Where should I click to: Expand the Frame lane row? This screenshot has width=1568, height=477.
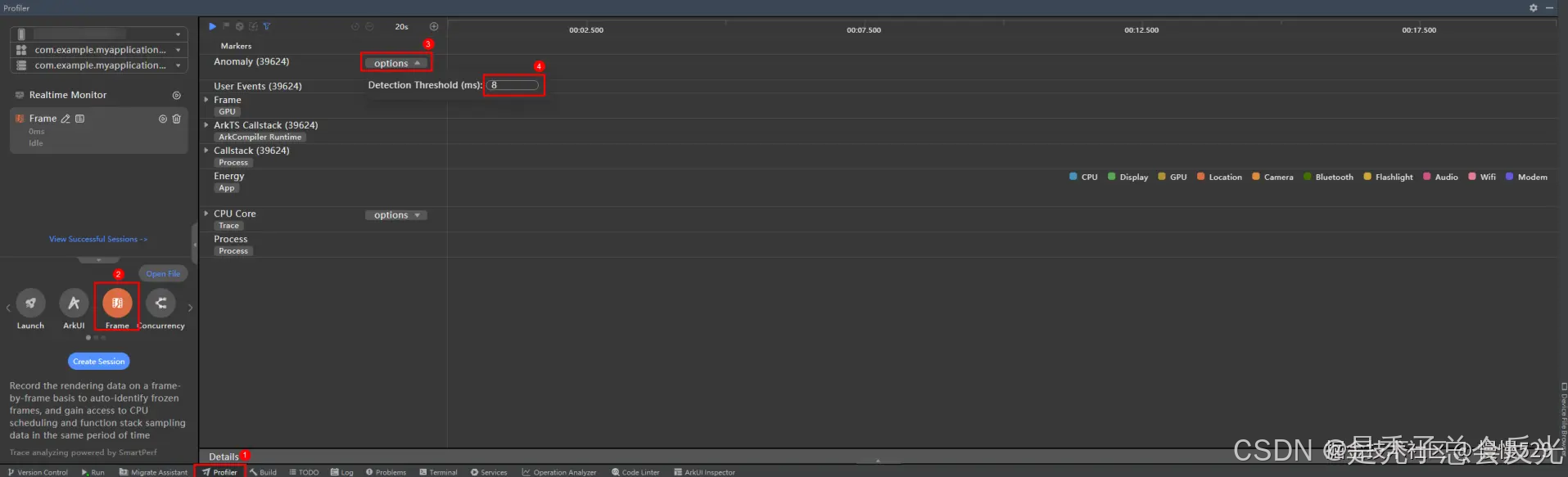pyautogui.click(x=206, y=100)
